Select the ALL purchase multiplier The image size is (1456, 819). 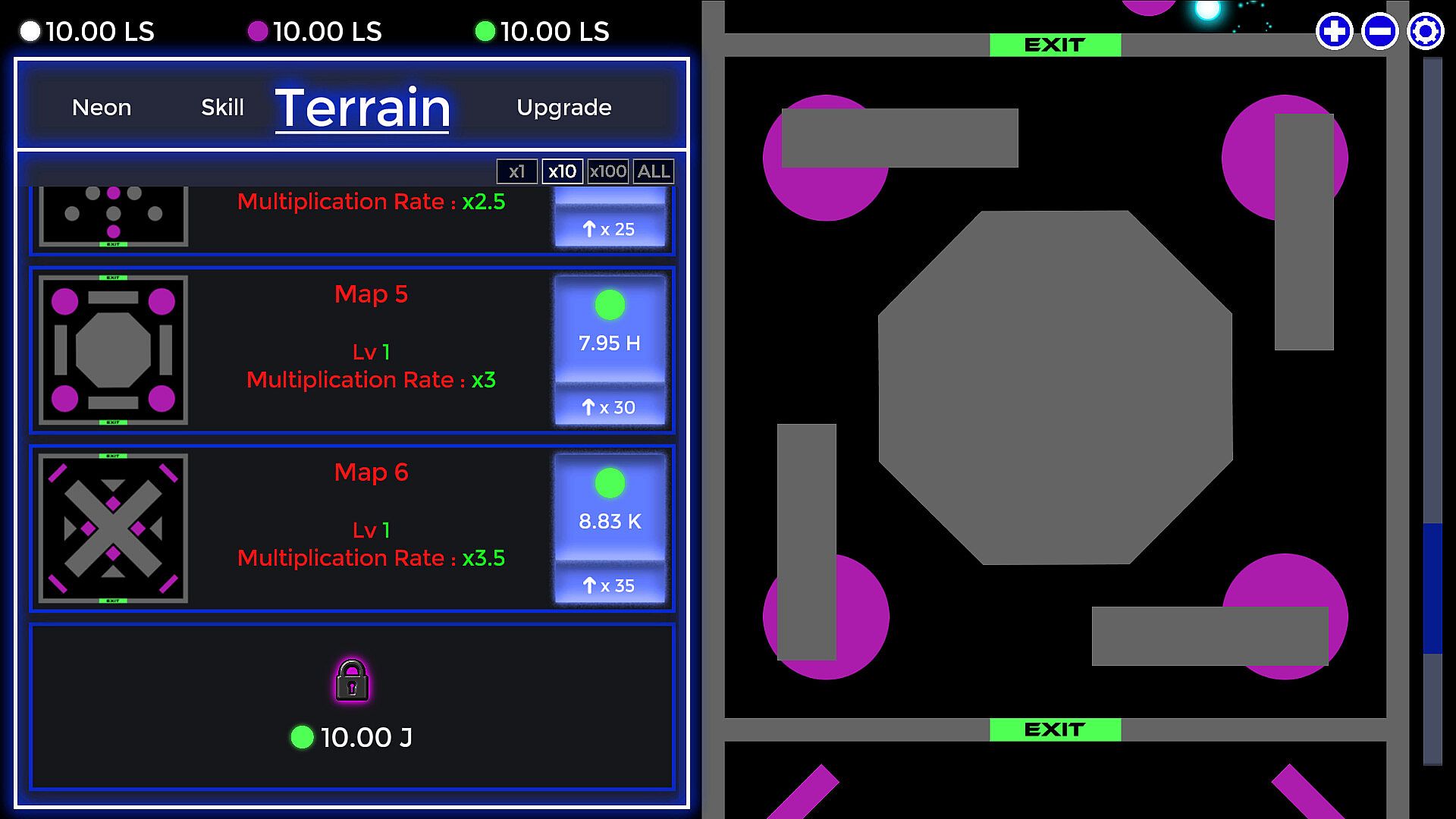pos(654,171)
